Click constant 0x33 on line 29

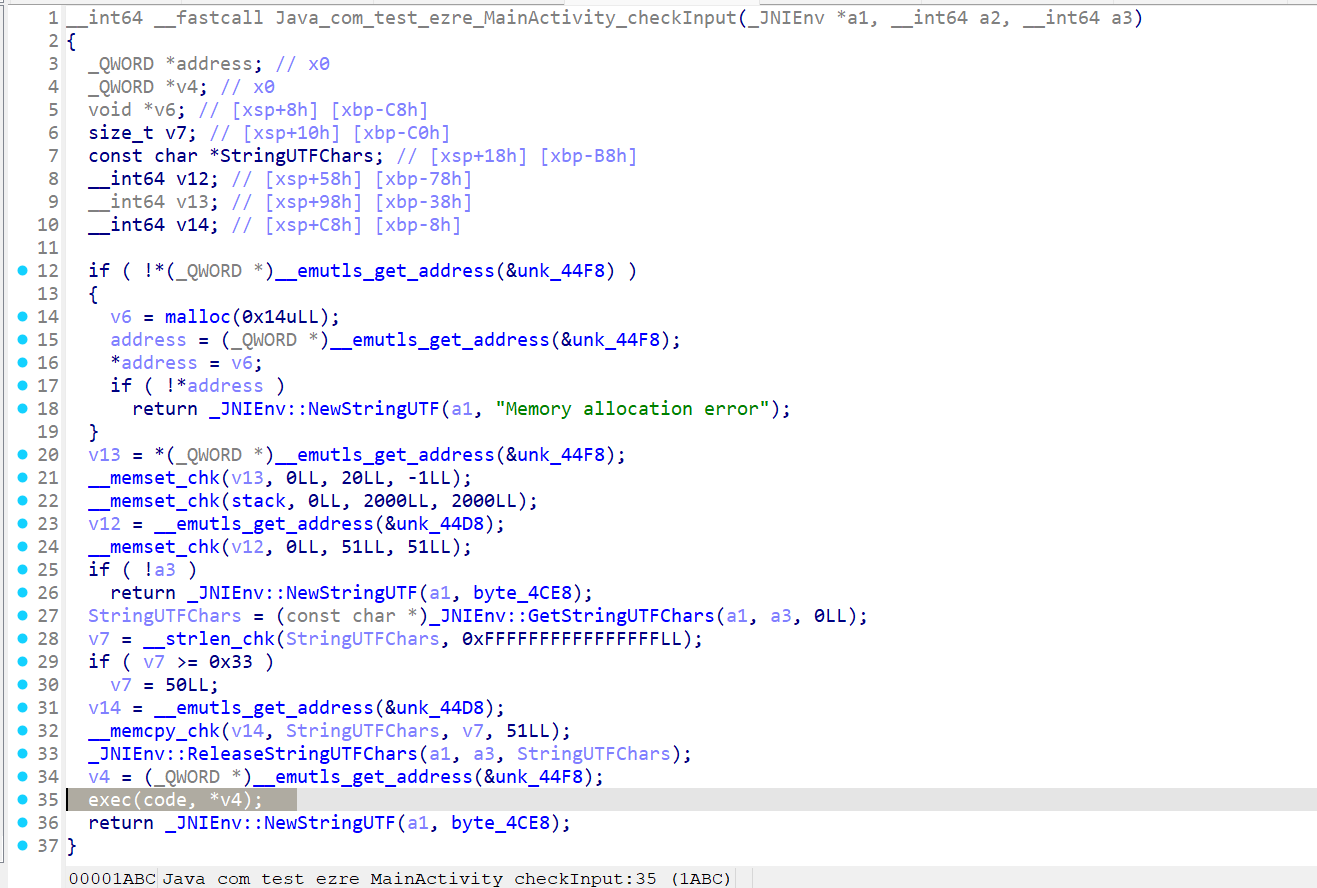click(x=231, y=662)
